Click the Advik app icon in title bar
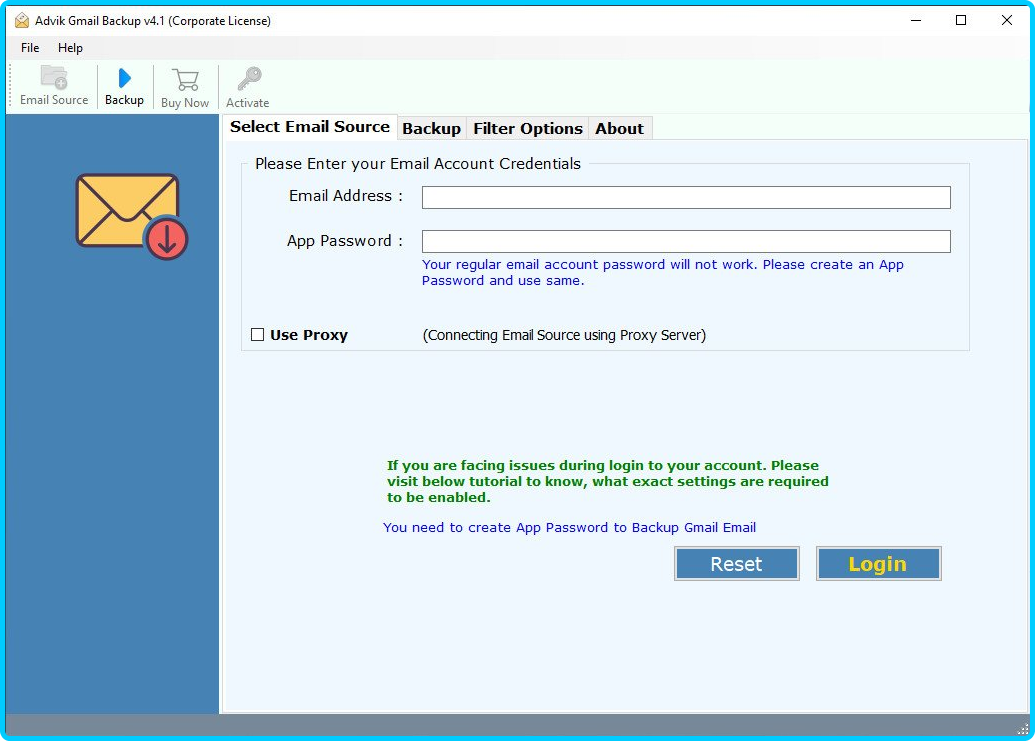This screenshot has width=1035, height=741. tap(21, 20)
